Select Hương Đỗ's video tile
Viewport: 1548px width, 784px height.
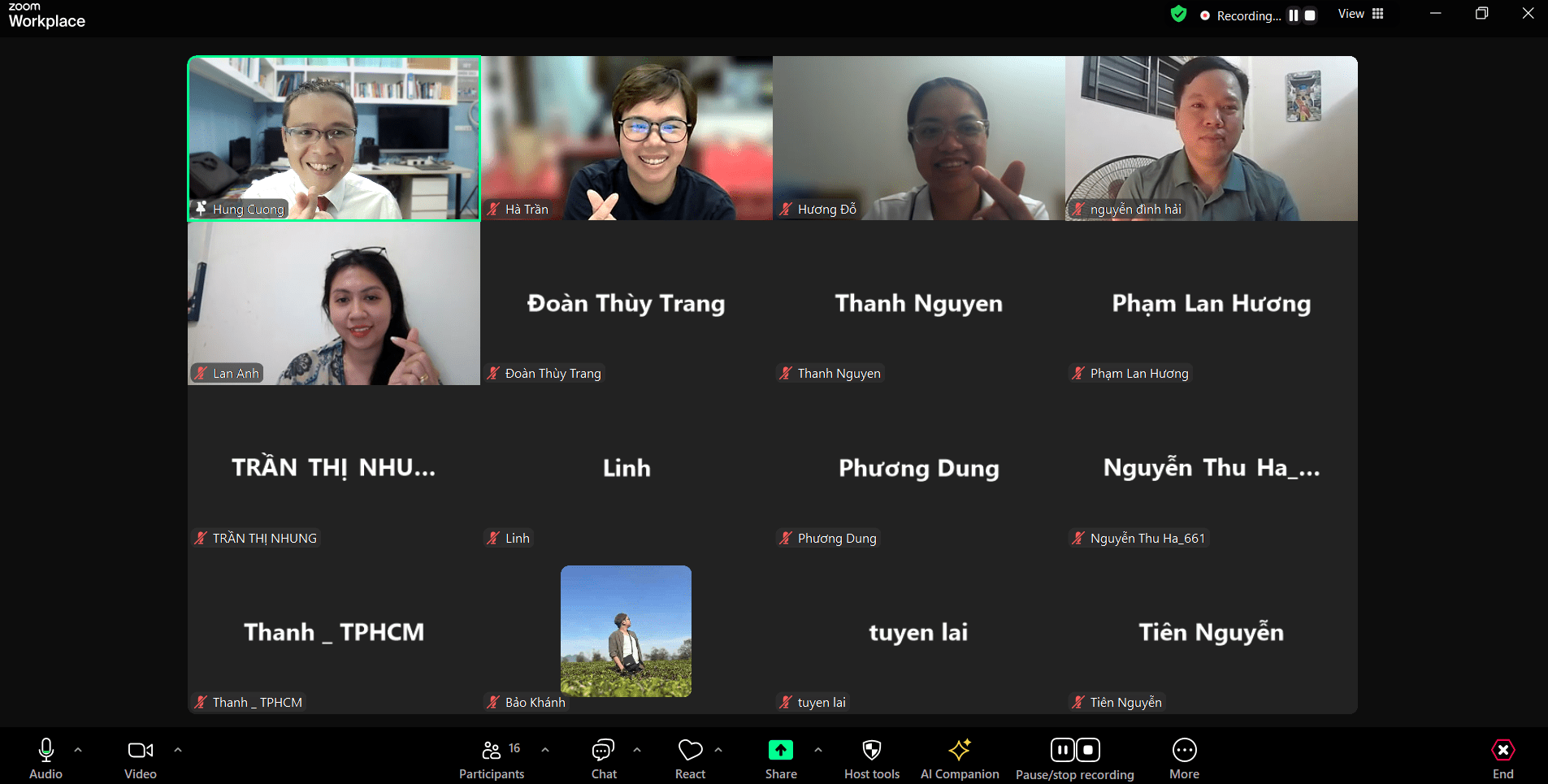coord(919,138)
